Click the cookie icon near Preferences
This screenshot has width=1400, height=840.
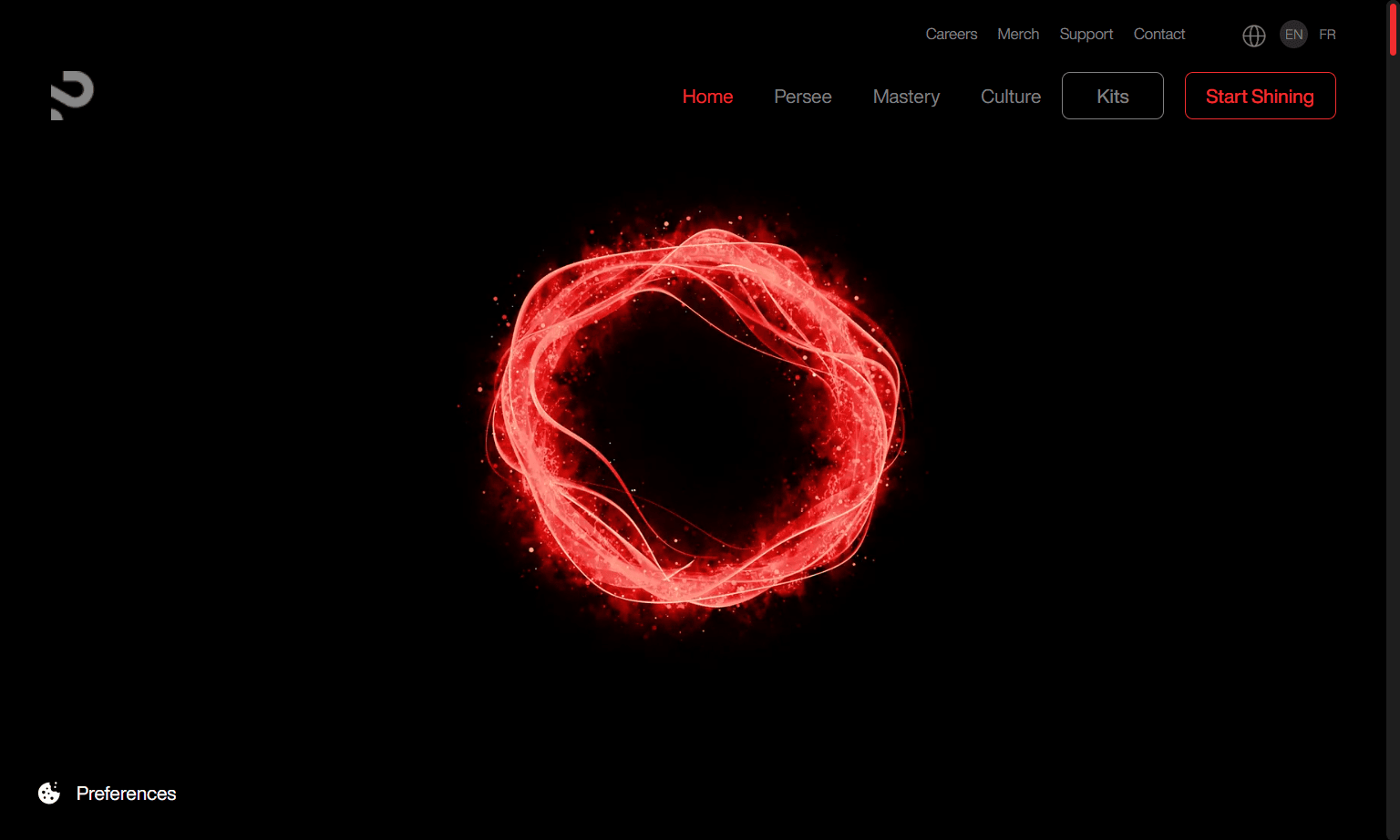(x=48, y=793)
